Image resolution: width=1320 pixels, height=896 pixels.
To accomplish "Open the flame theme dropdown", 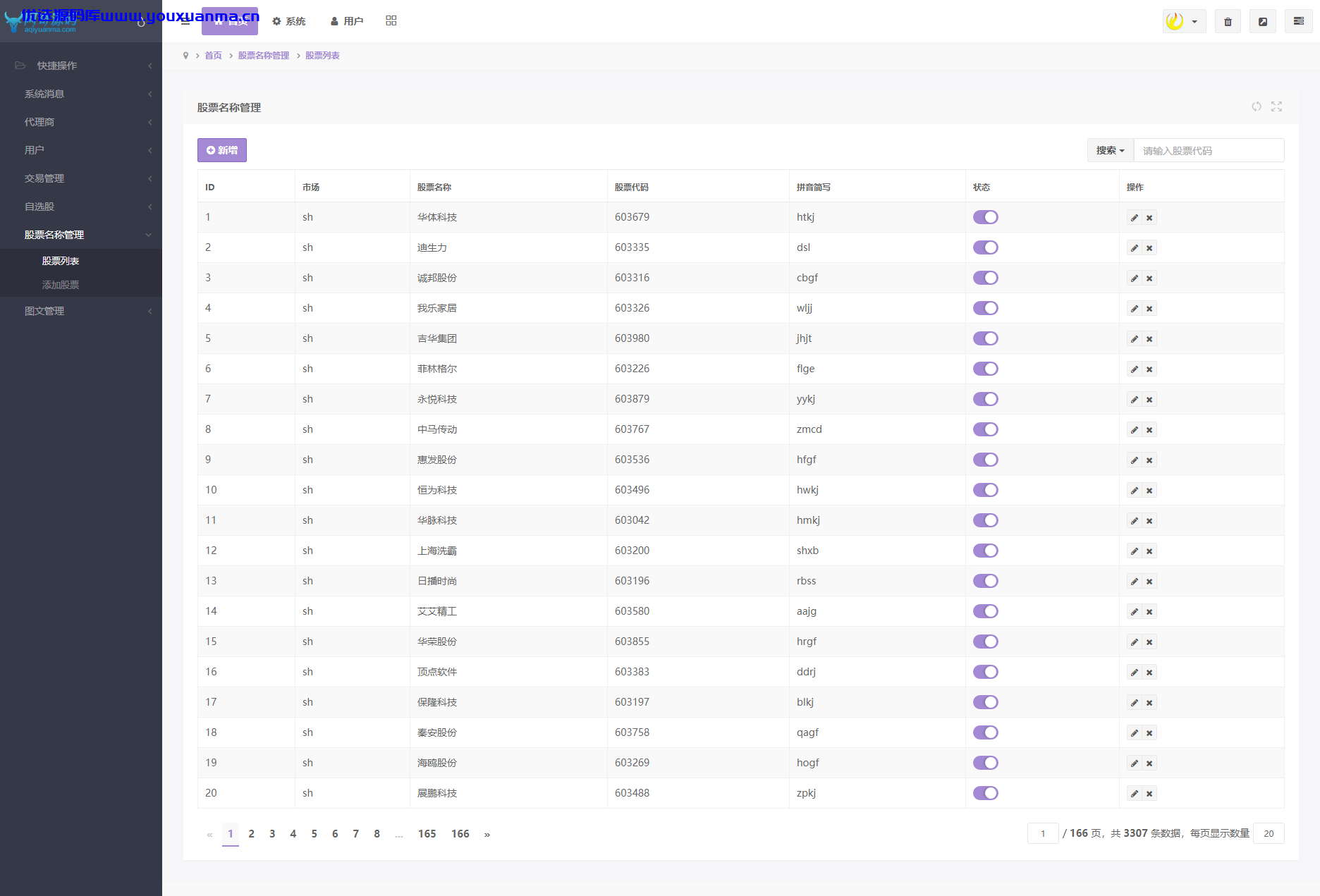I will click(1184, 22).
